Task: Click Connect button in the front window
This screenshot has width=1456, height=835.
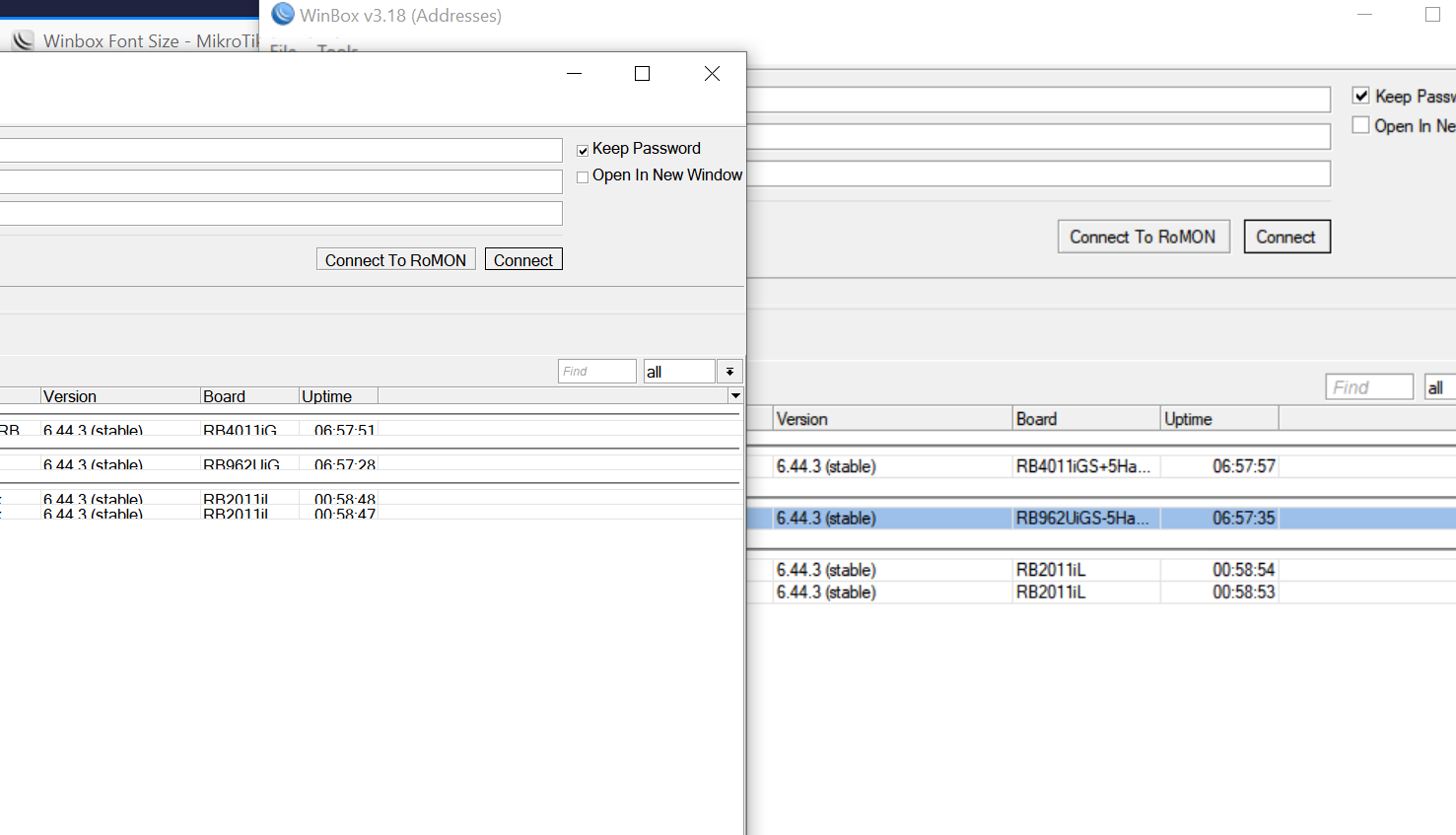Action: 523,259
